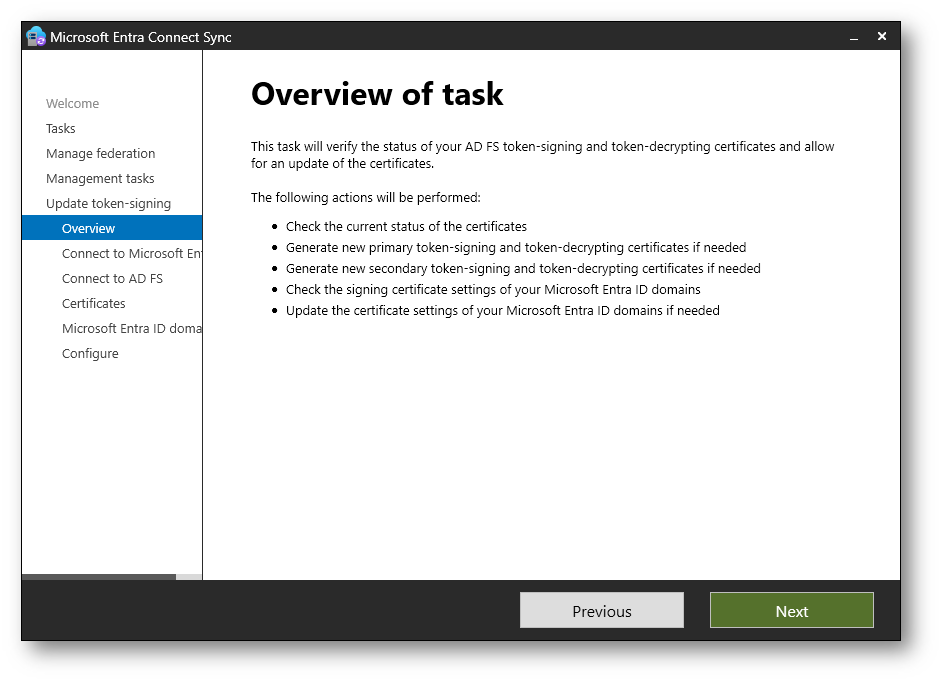Click the 'Check the current status' bullet

(406, 227)
